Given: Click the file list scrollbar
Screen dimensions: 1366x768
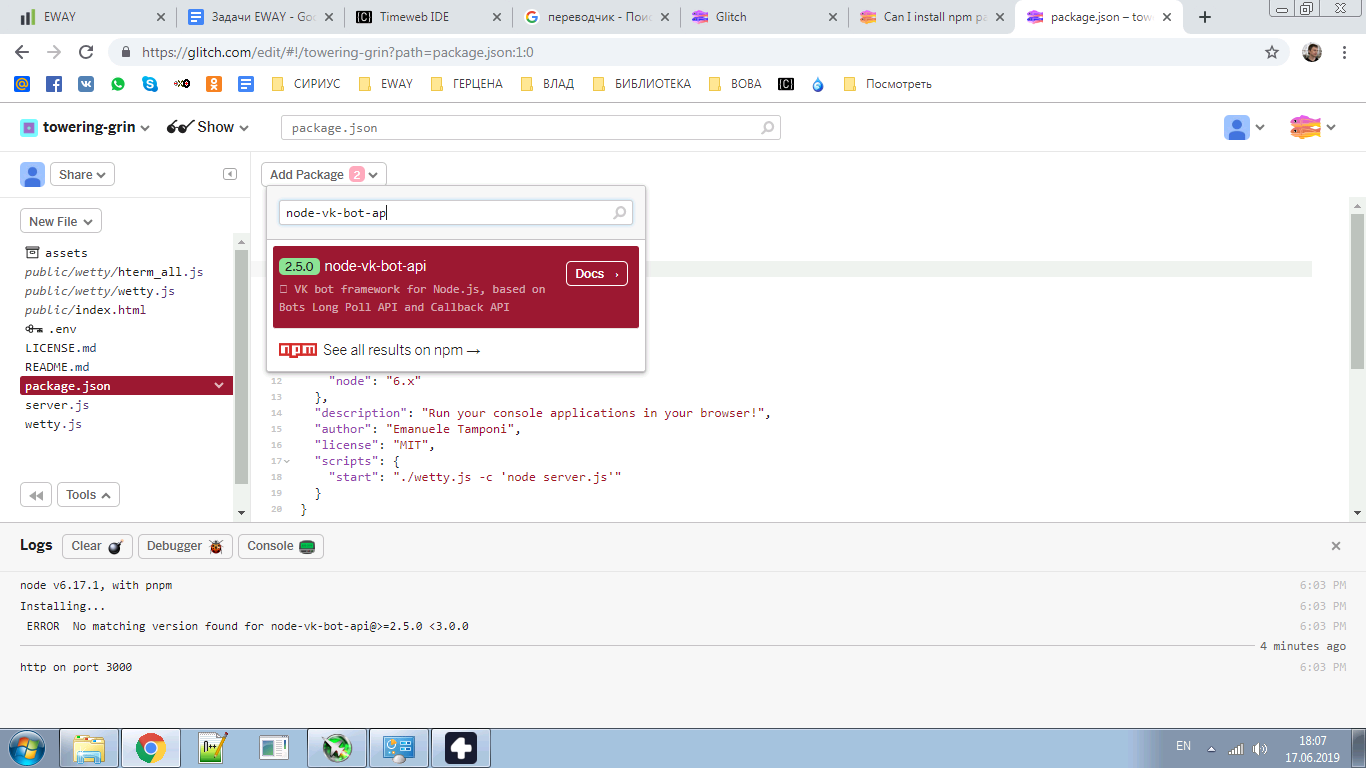Looking at the screenshot, I should coord(241,367).
